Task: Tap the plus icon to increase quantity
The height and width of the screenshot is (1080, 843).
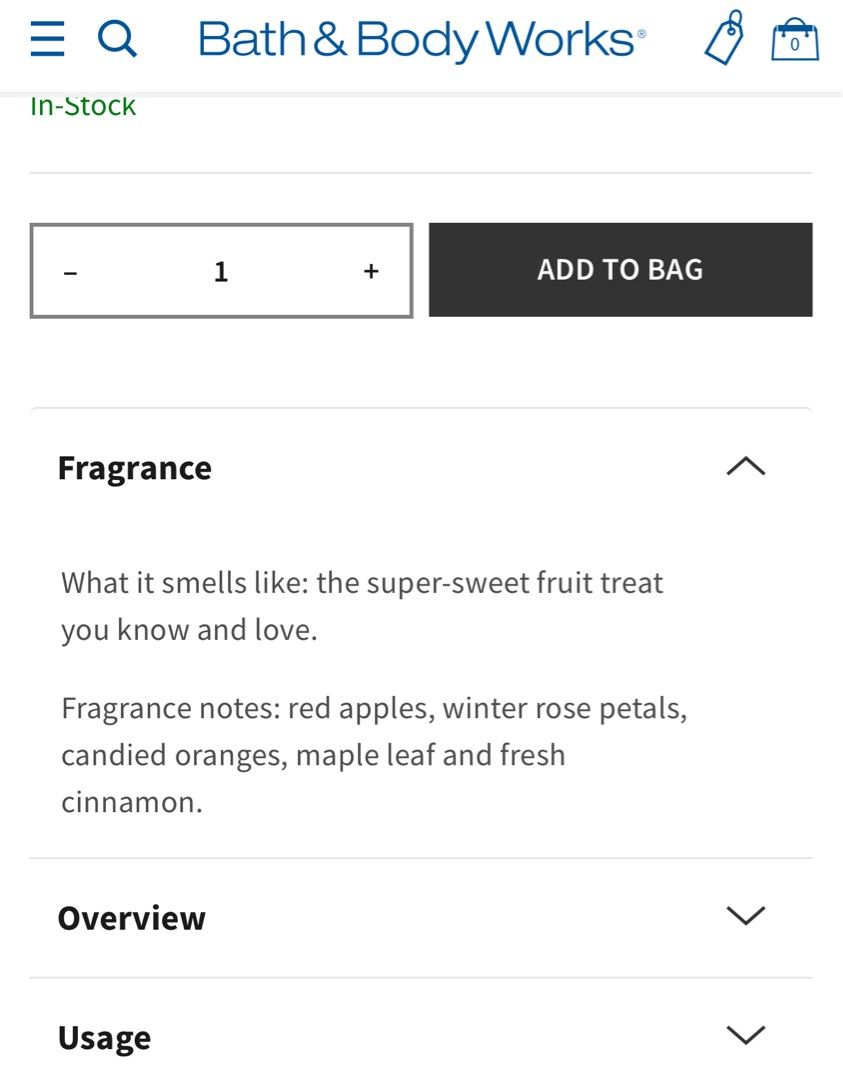Action: [x=370, y=270]
